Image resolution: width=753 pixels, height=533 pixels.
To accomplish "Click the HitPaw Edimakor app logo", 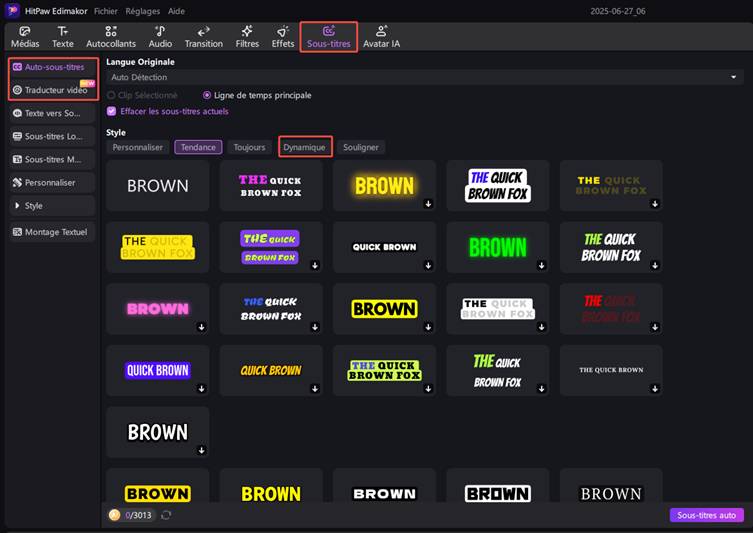I will click(x=12, y=11).
